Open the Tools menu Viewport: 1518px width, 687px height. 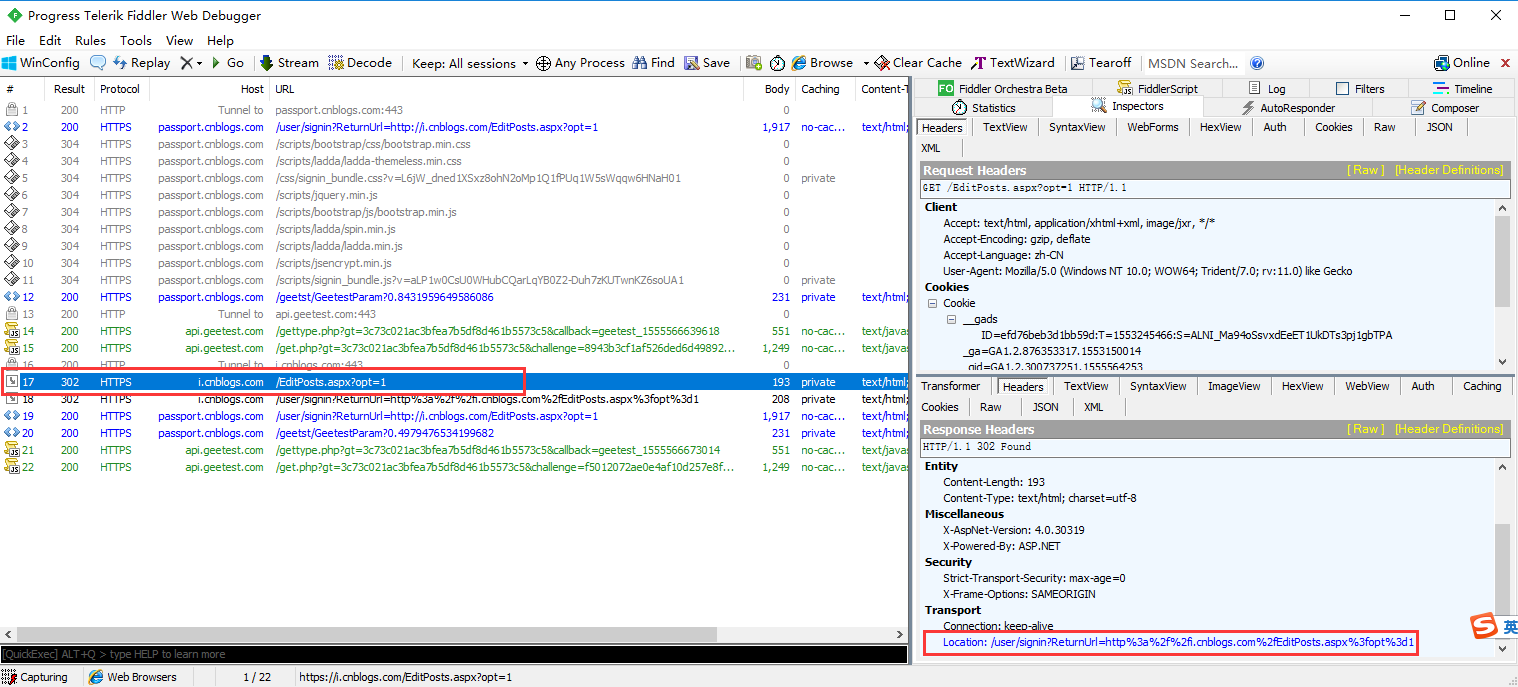[x=136, y=40]
